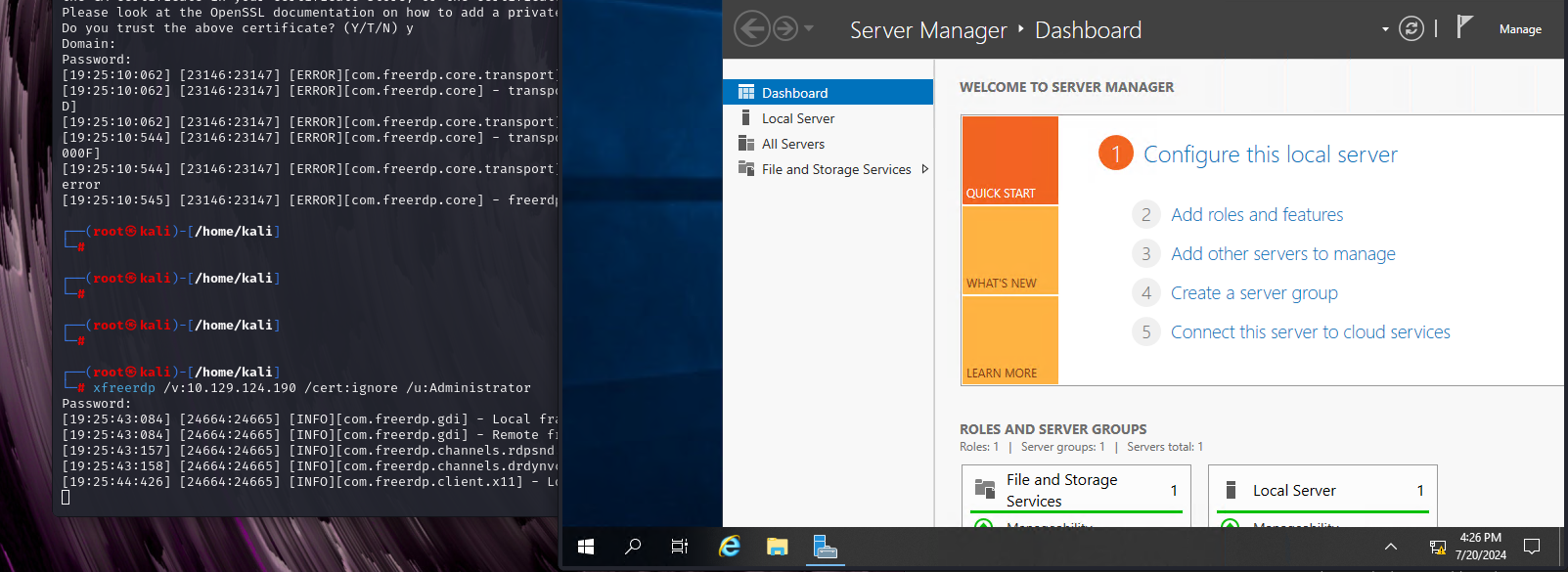Refresh the Server Manager dashboard
This screenshot has height=572, width=1568.
(1411, 29)
